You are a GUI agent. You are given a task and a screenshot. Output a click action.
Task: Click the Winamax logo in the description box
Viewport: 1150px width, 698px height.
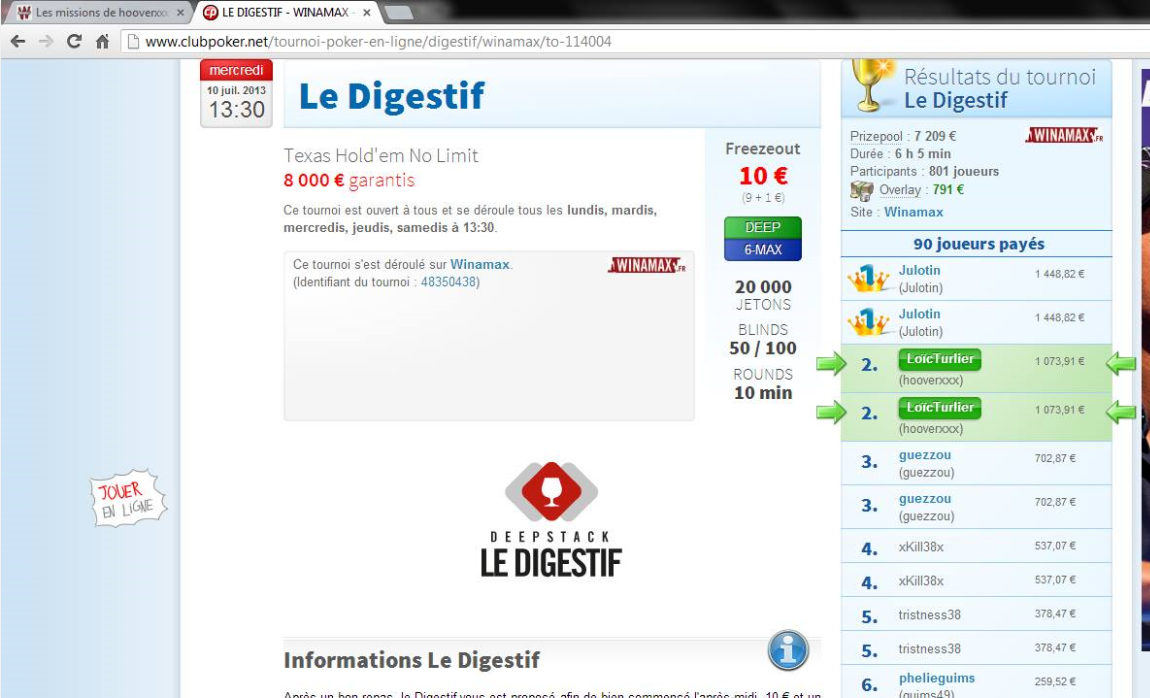click(x=647, y=265)
